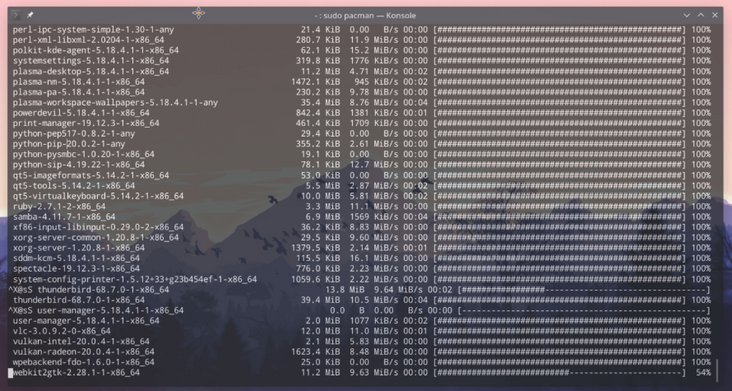Close the sudo pacman Konsole window
Screen dimensions: 732x391
pos(715,15)
